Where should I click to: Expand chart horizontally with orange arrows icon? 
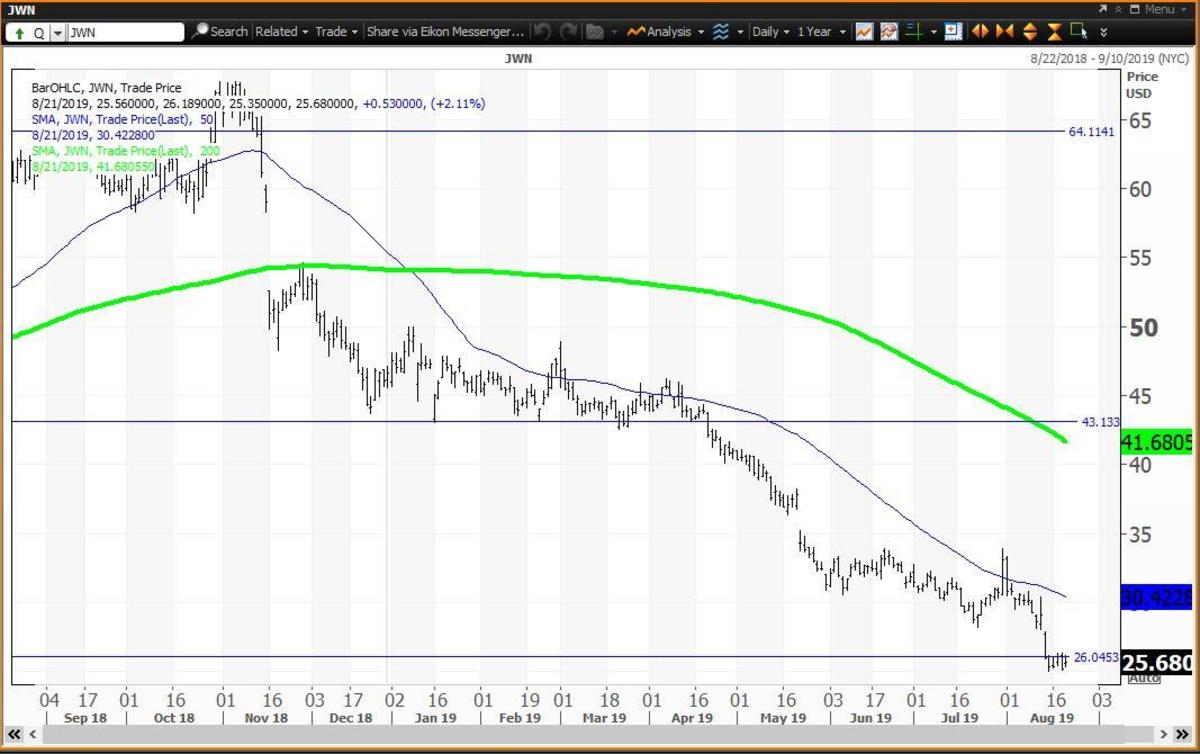[982, 32]
